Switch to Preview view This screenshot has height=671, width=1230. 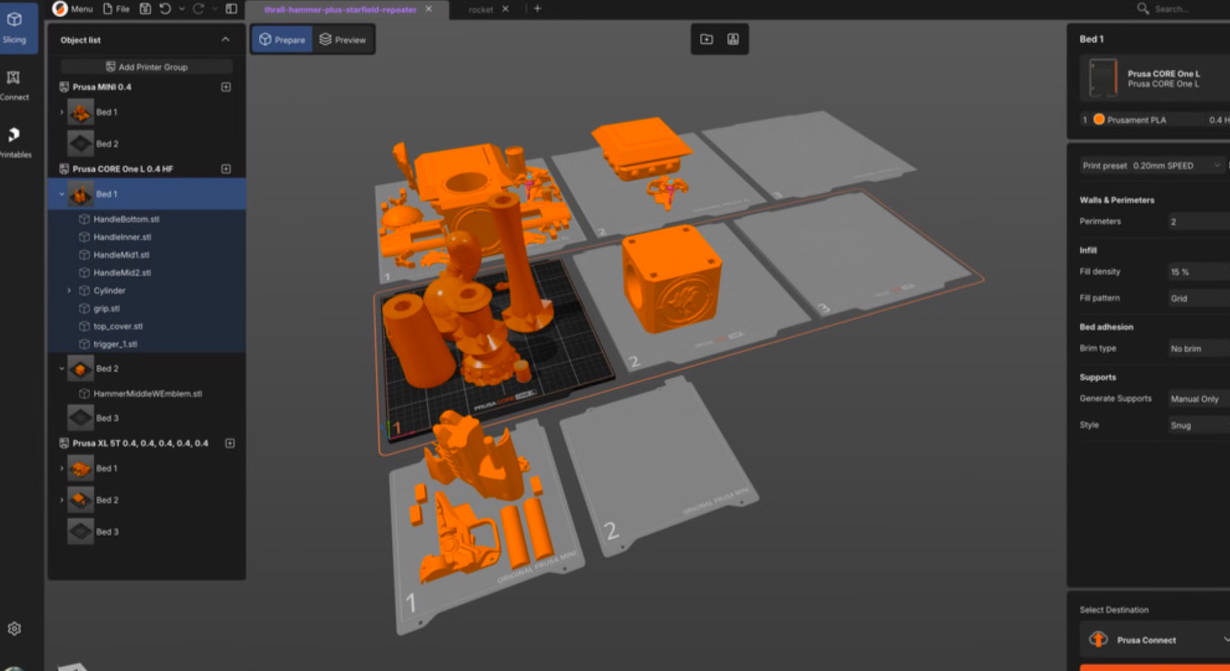(x=343, y=40)
